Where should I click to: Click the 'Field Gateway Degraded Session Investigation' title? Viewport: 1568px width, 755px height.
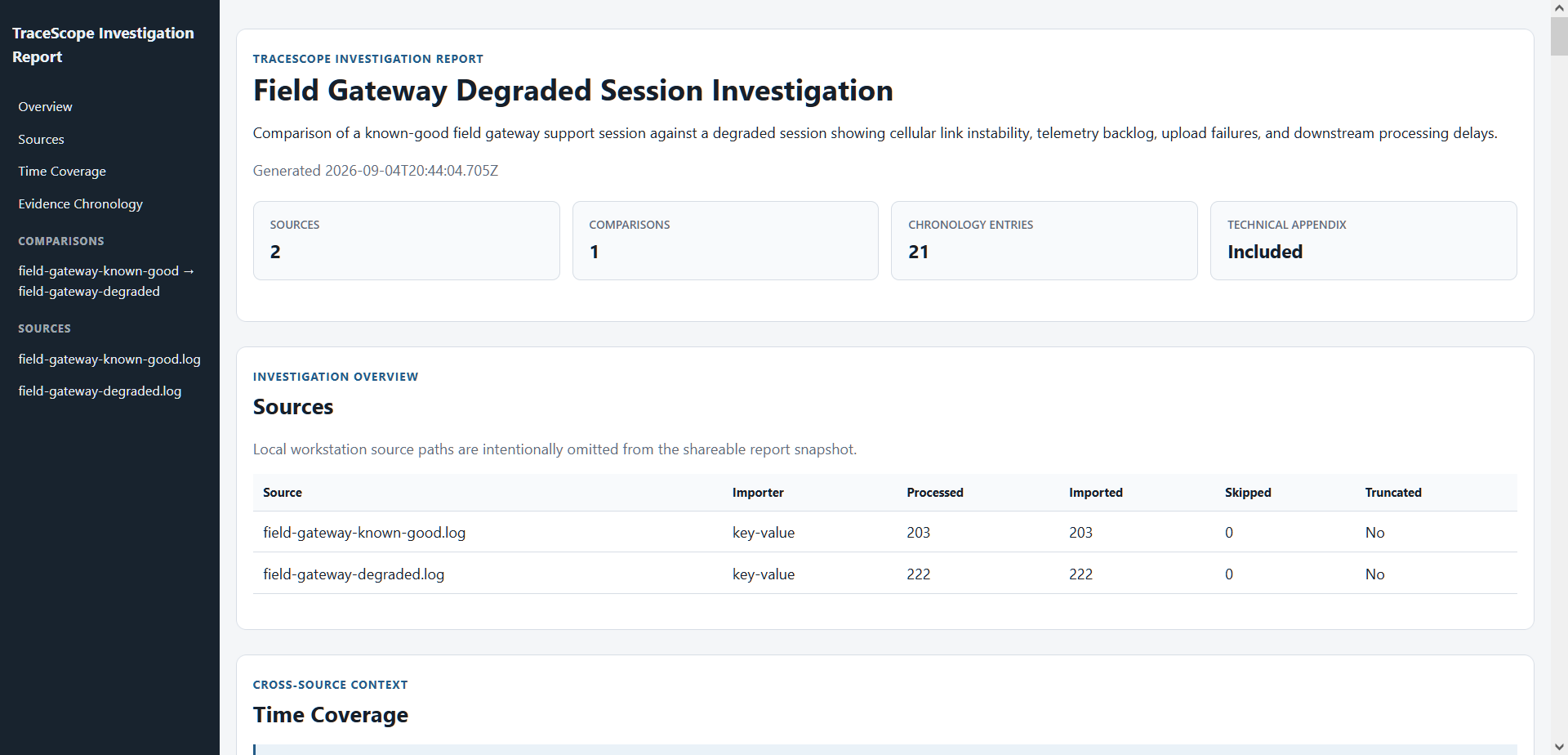point(573,91)
